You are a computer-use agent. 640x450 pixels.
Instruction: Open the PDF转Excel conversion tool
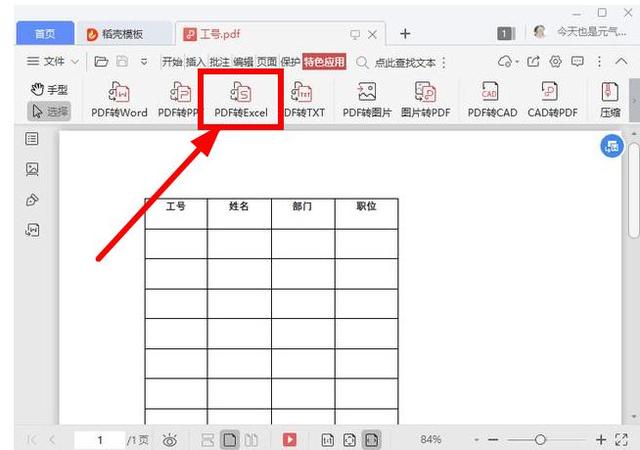click(x=241, y=100)
